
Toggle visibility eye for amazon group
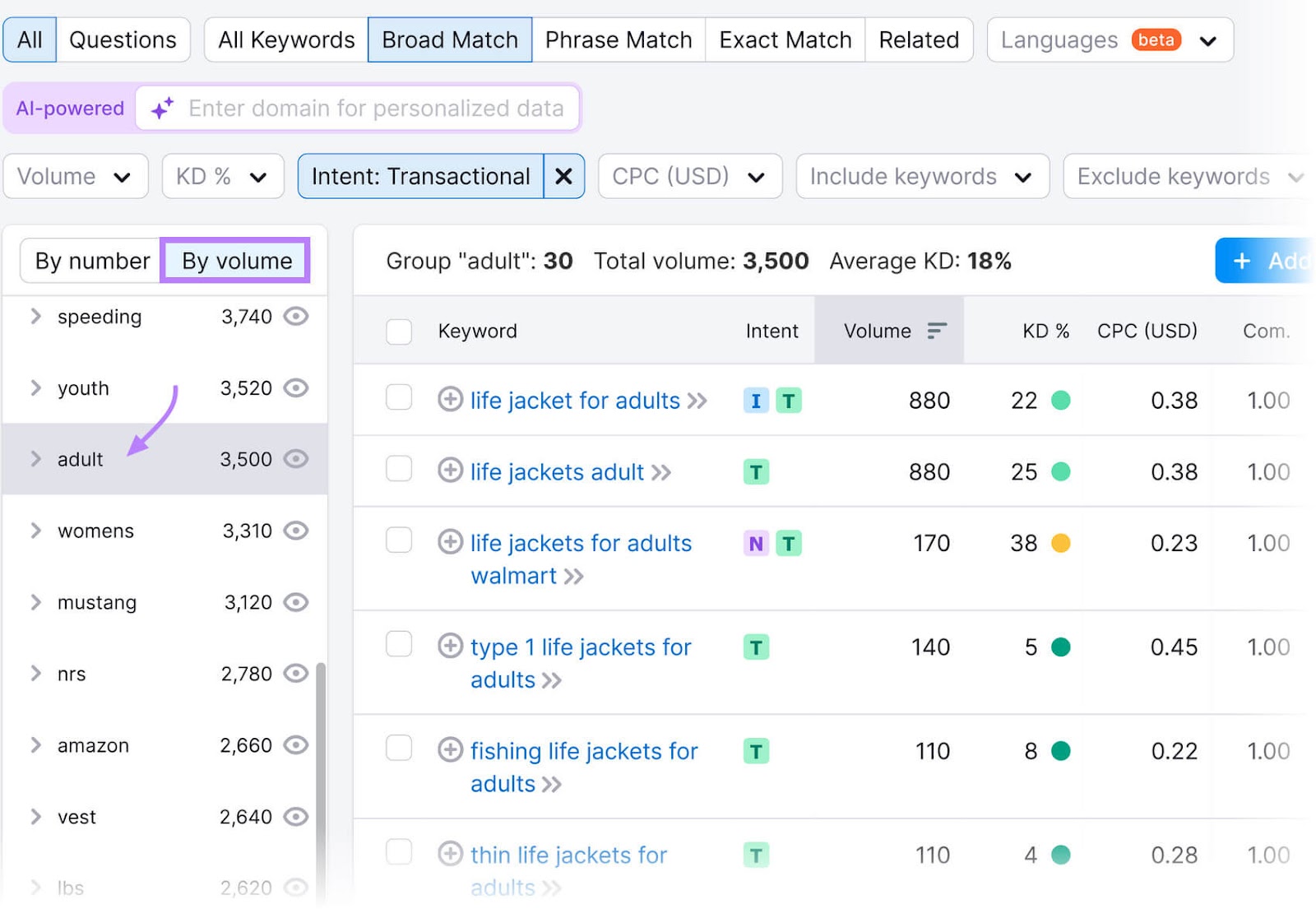[296, 744]
